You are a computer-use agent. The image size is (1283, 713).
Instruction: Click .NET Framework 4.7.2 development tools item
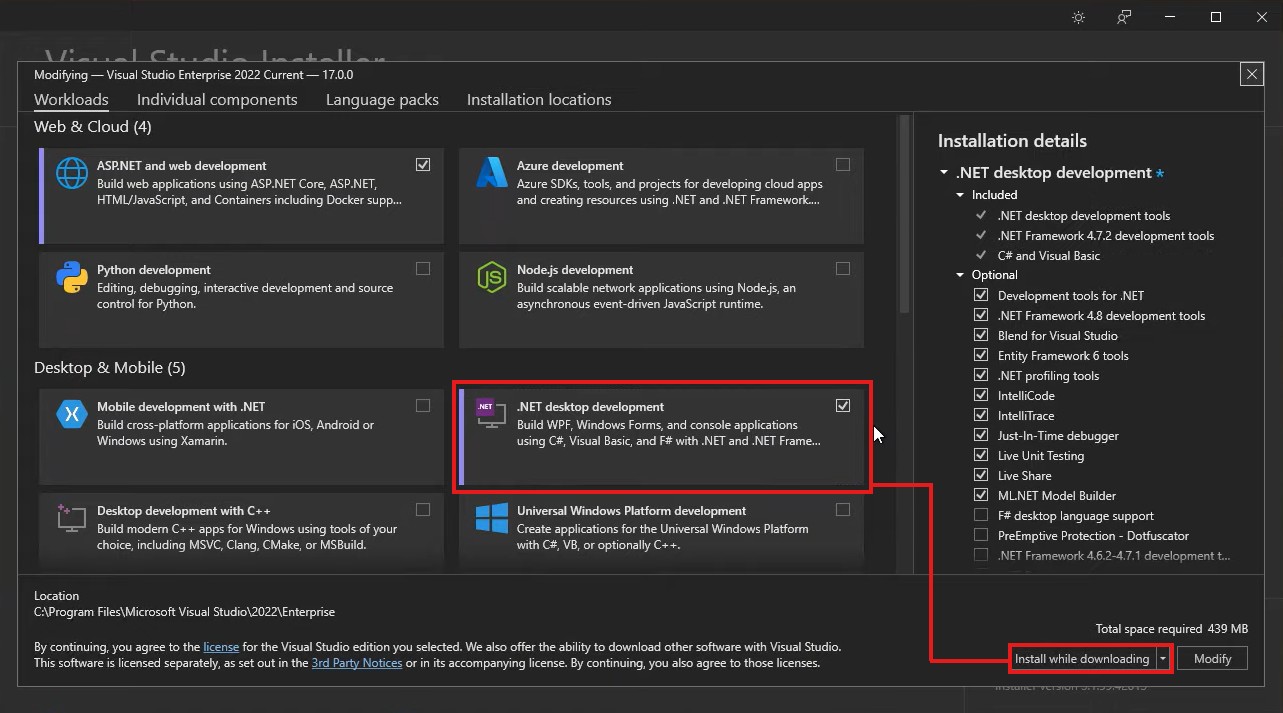[1106, 235]
